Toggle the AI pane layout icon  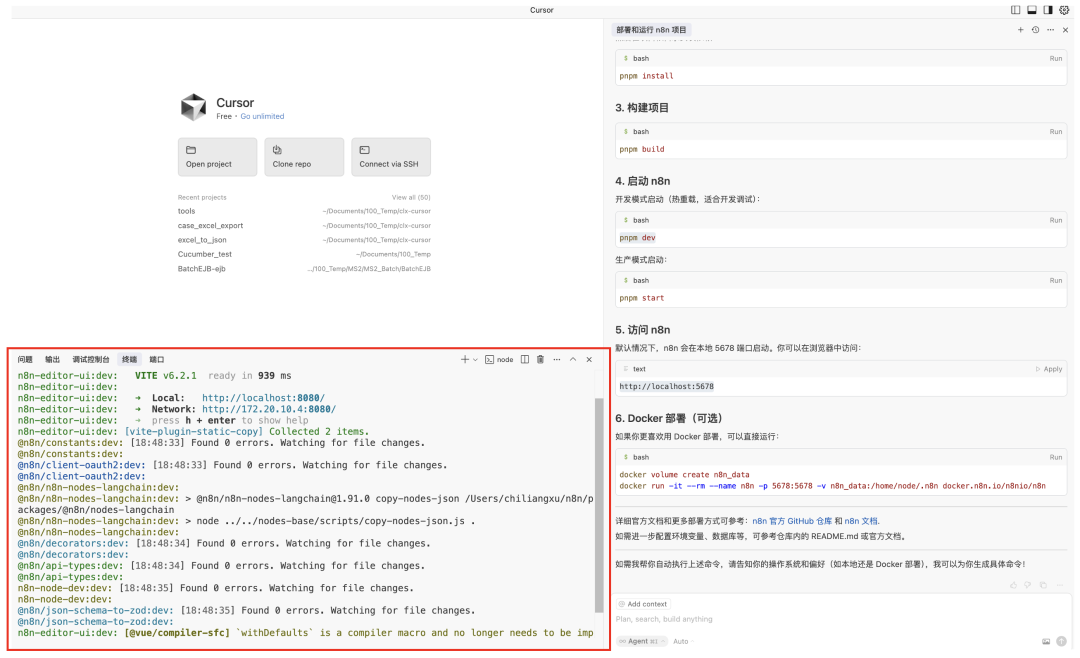[1048, 10]
